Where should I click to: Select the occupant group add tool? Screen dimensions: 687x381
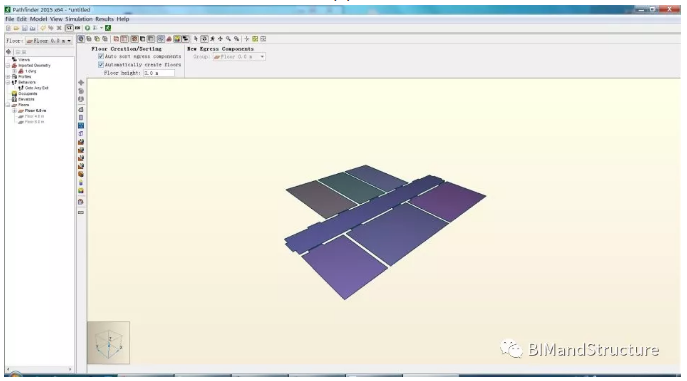81,190
